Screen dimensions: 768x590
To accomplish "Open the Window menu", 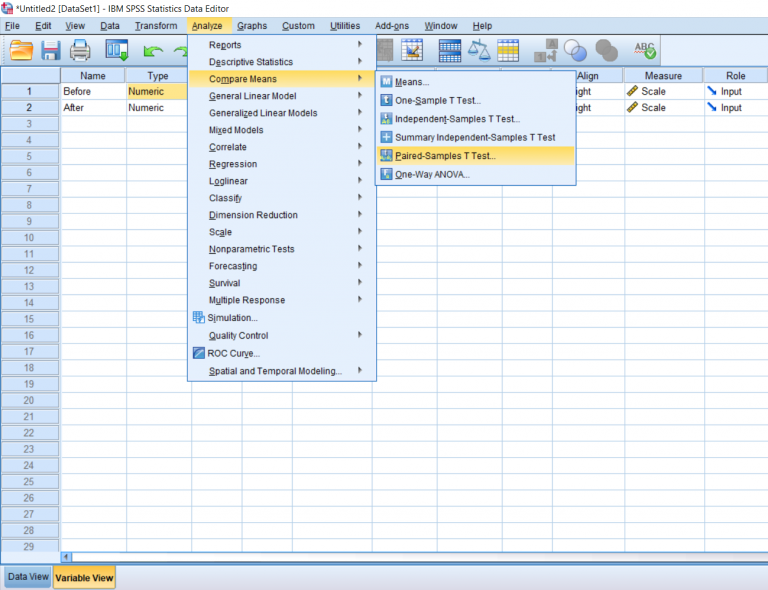I will [441, 26].
